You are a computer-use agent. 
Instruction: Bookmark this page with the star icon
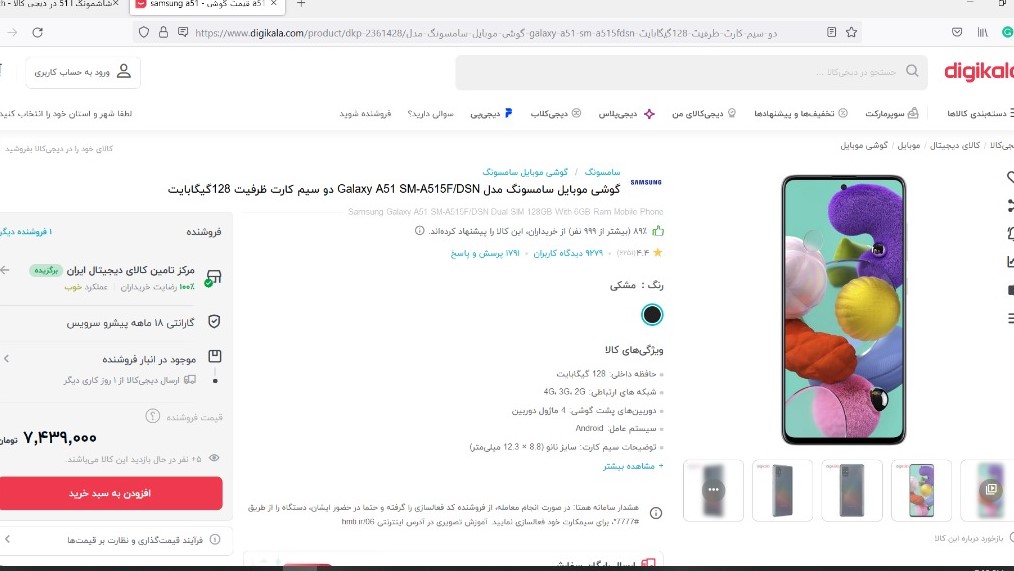(x=851, y=32)
